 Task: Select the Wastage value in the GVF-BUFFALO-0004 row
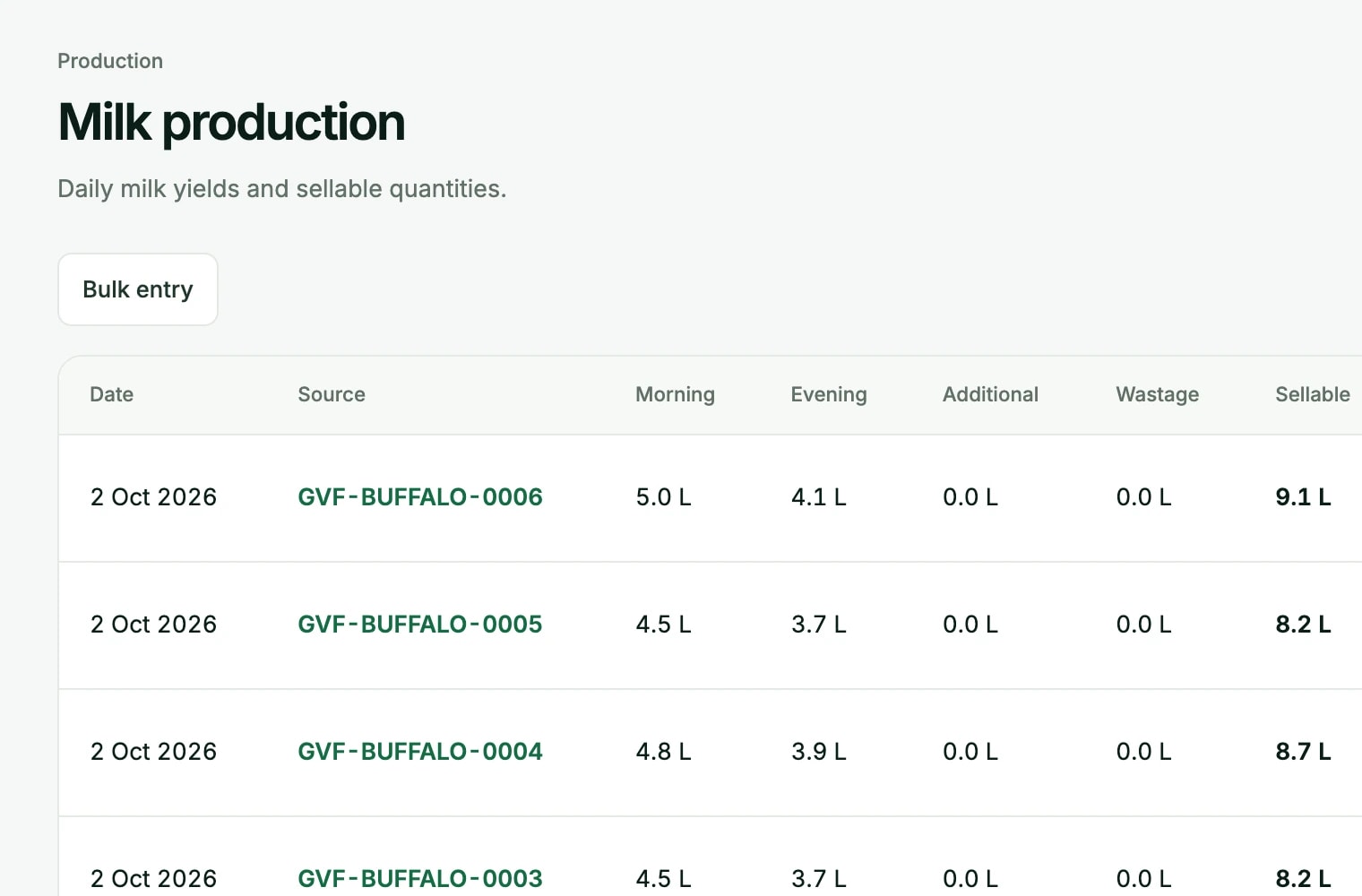coord(1143,752)
